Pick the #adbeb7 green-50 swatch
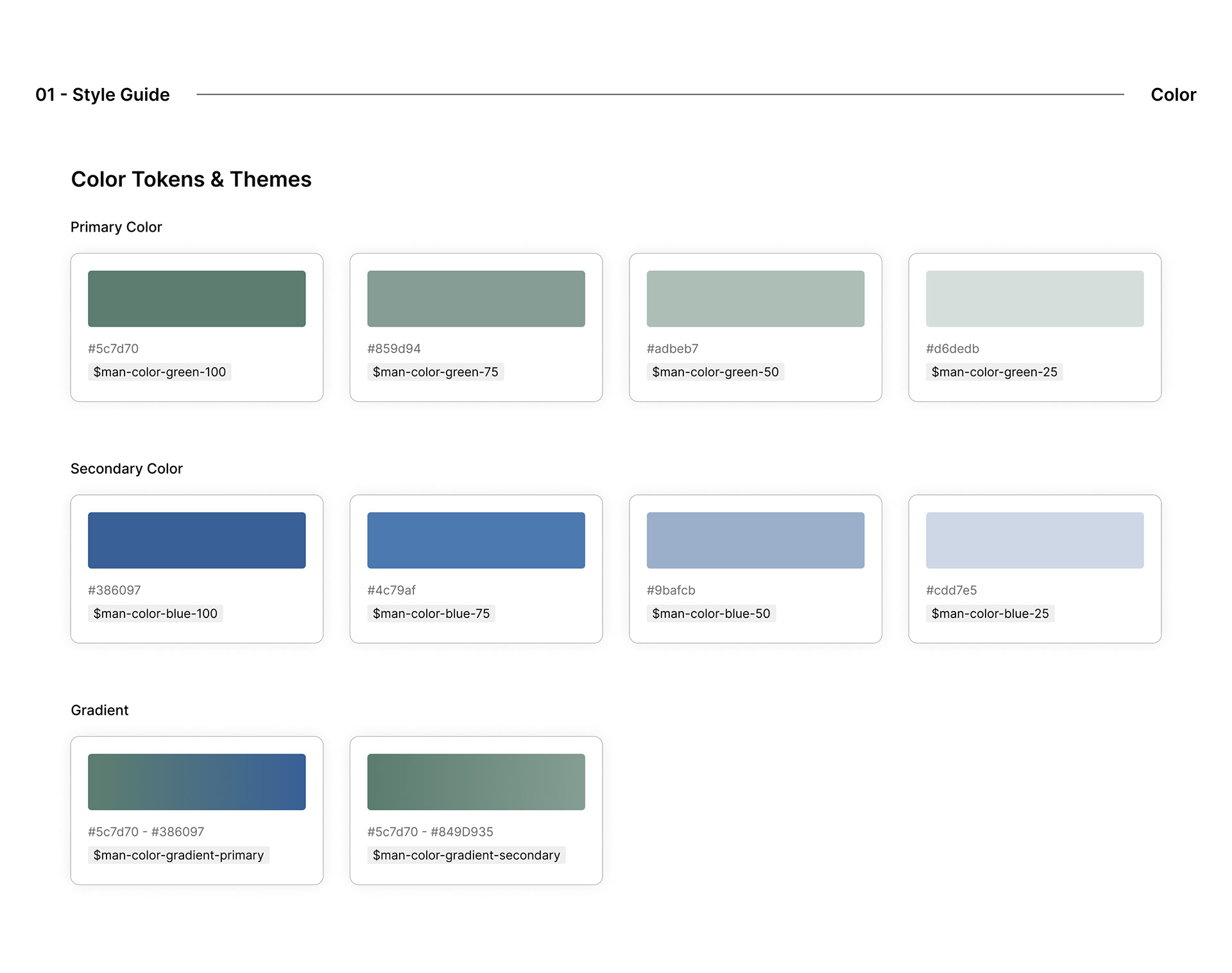The height and width of the screenshot is (973, 1232). coord(755,298)
